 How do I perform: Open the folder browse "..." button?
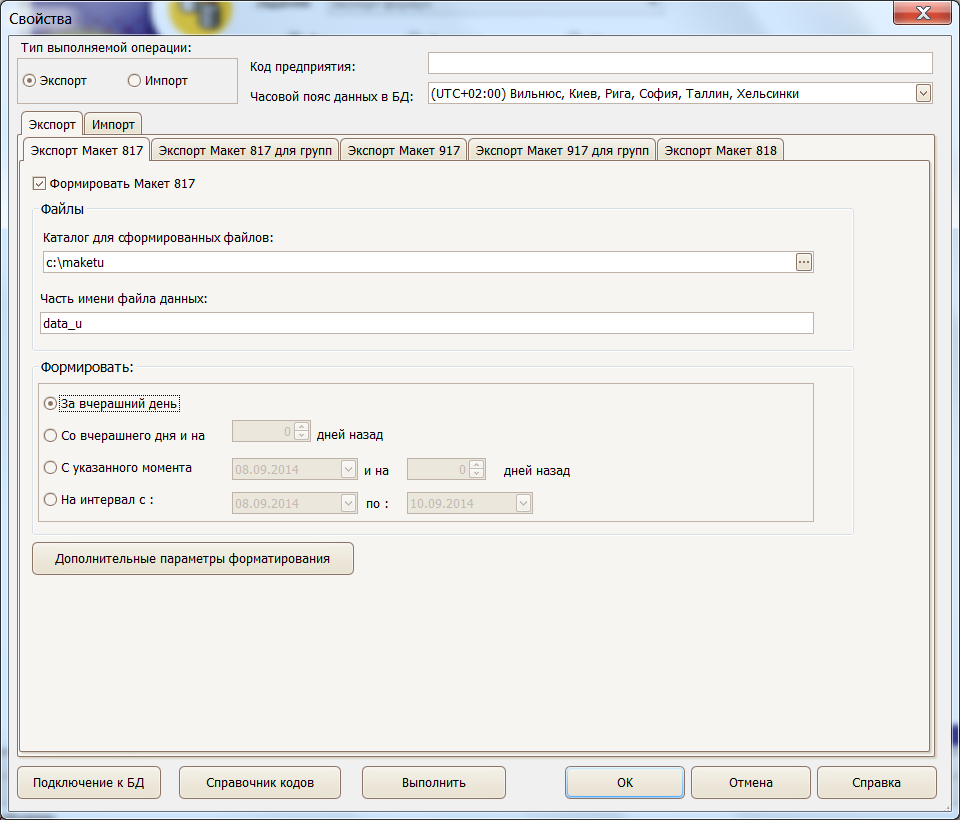tap(806, 262)
